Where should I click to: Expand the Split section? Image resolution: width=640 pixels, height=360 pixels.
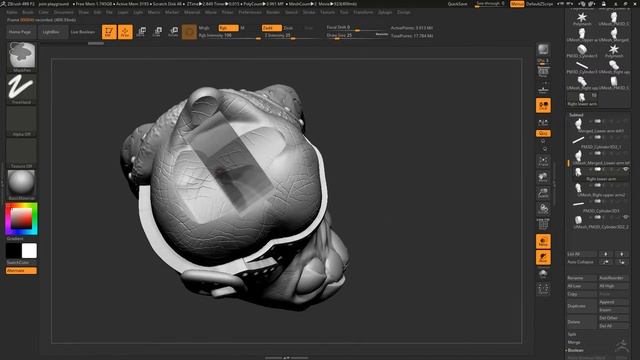click(572, 334)
